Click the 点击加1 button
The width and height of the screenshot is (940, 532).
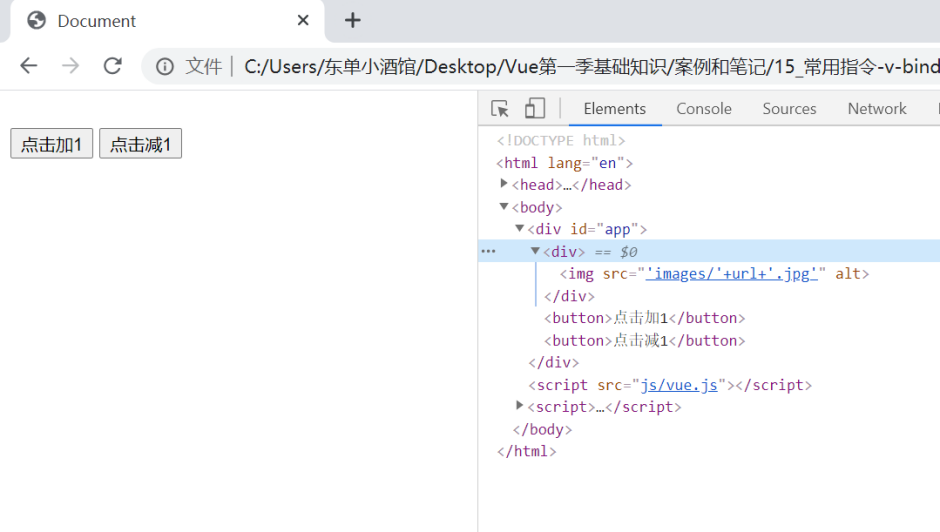click(52, 144)
